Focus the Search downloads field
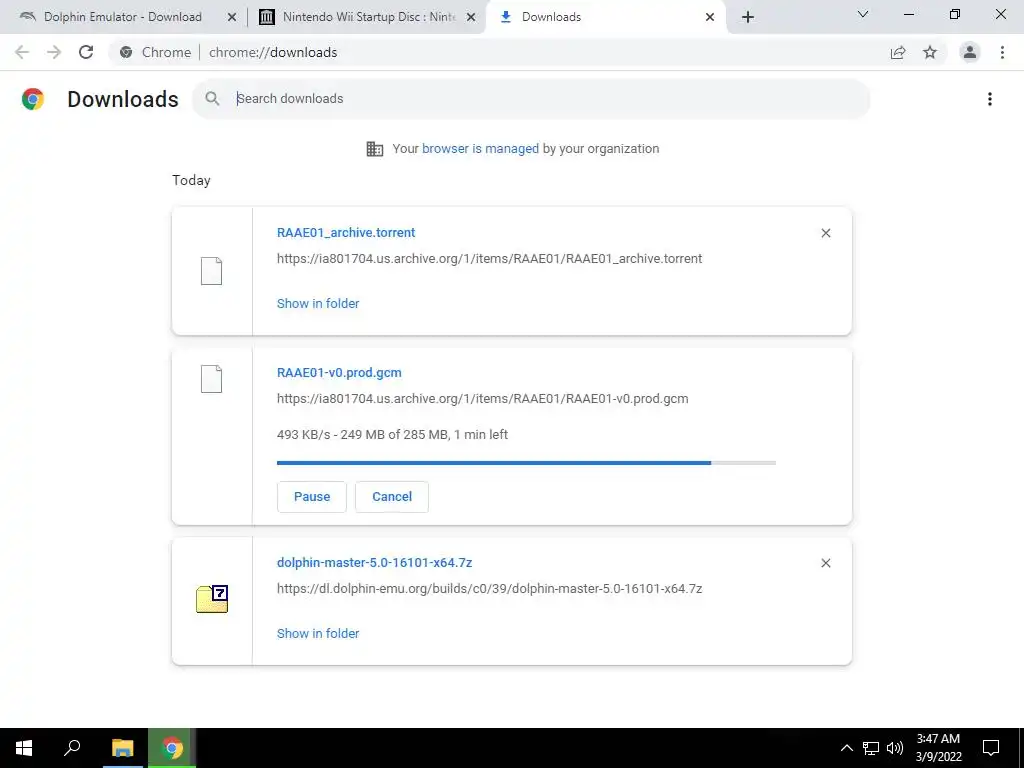Viewport: 1024px width, 768px height. click(531, 99)
